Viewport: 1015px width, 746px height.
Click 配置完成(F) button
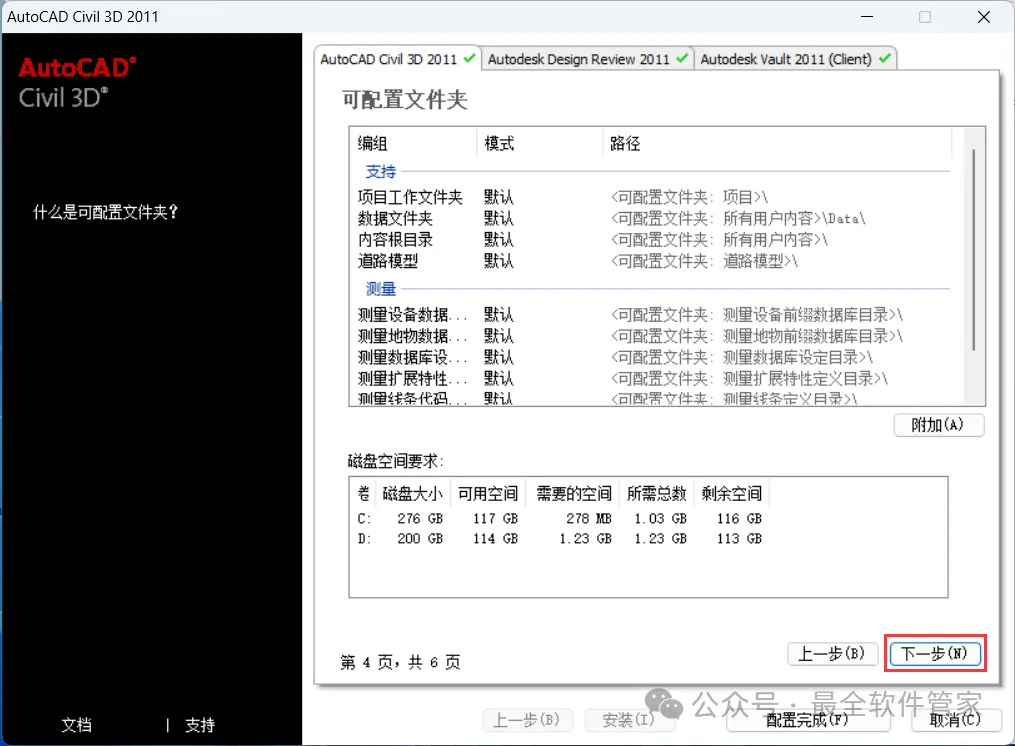coord(807,719)
